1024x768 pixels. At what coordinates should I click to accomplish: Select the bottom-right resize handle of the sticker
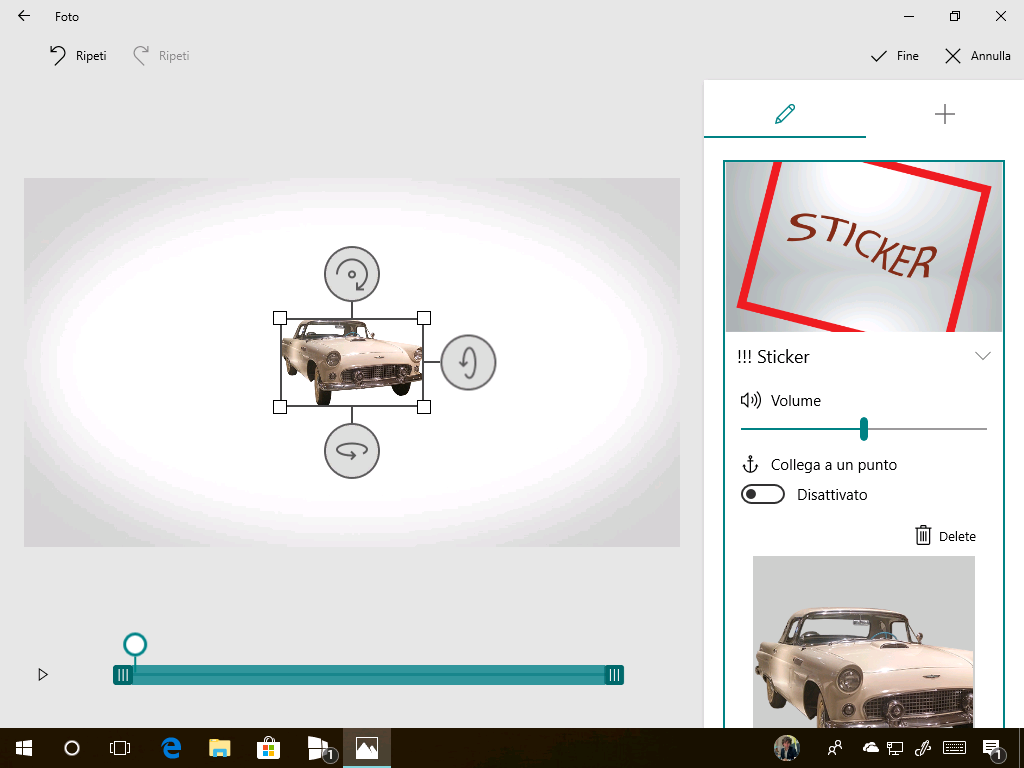tap(424, 407)
